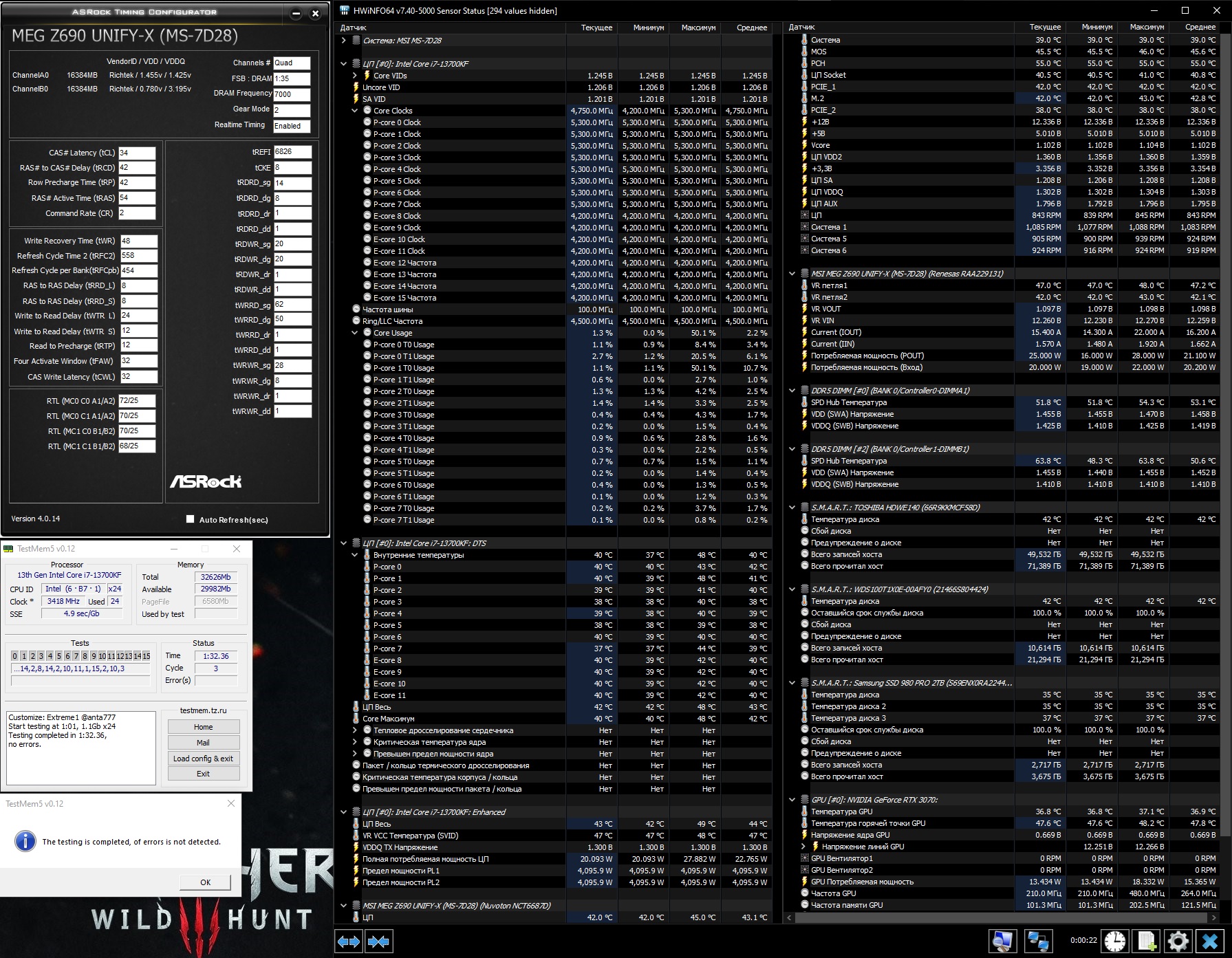Click the clock icon beside P-core 0 Clock
The width and height of the screenshot is (1232, 958).
click(x=367, y=122)
